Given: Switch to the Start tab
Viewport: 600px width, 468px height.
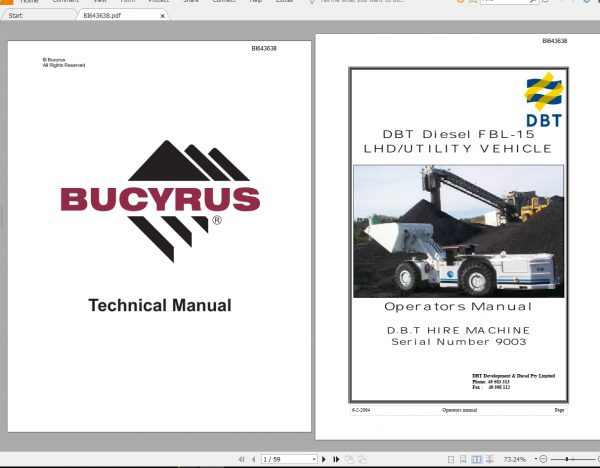Looking at the screenshot, I should 15,16.
